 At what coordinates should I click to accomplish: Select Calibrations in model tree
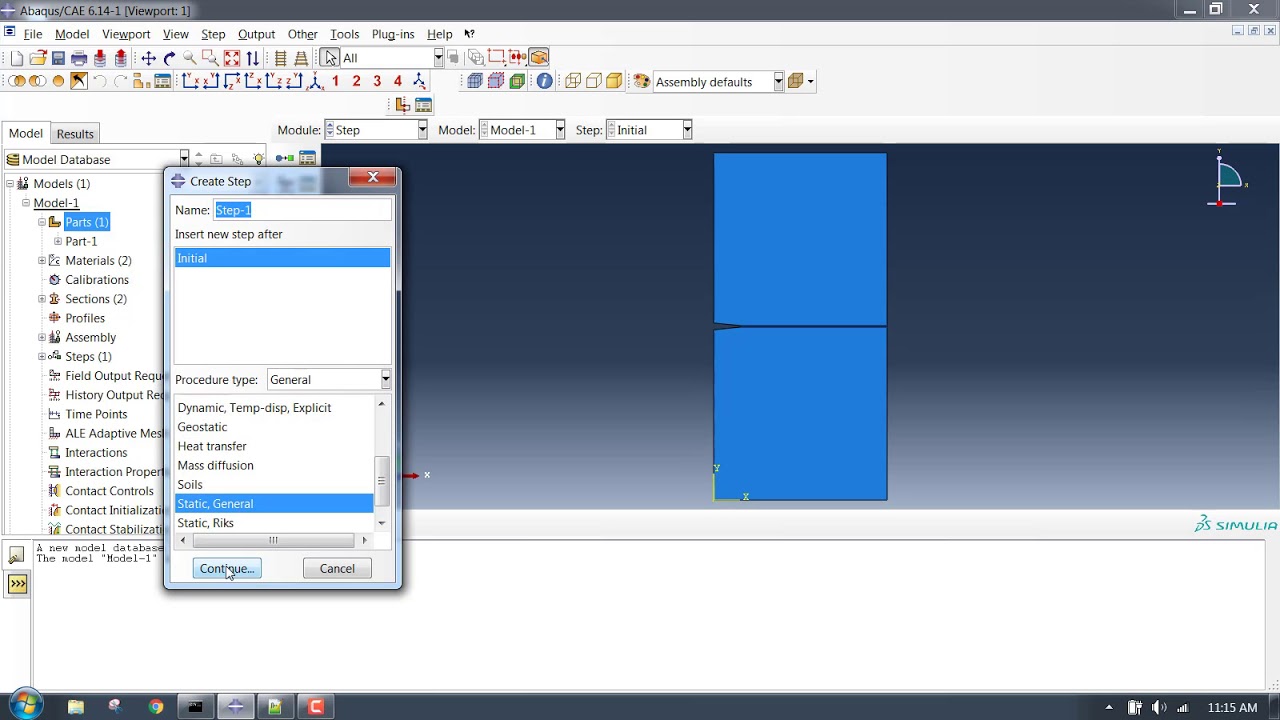(97, 280)
